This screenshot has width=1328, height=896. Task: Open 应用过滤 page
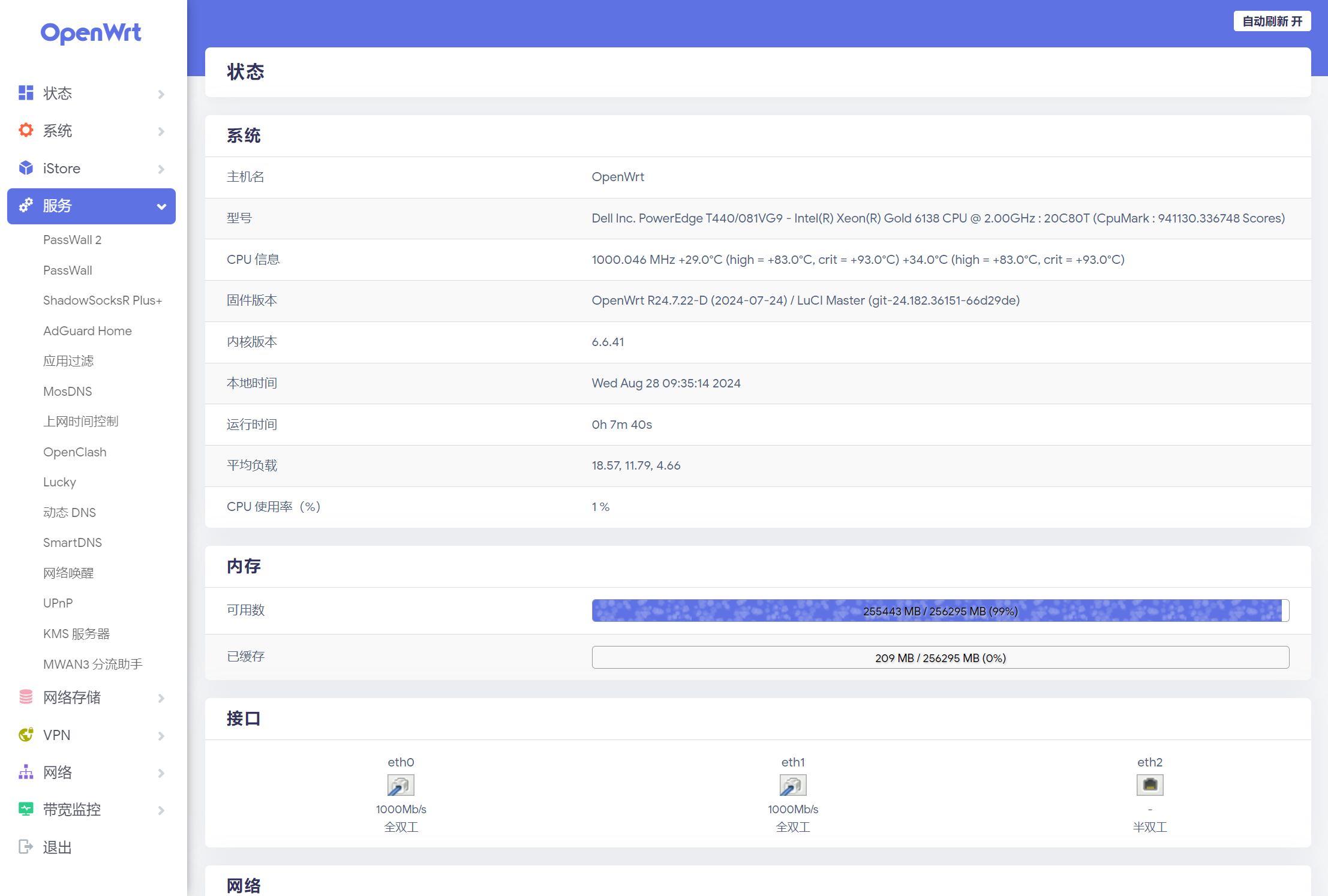[68, 361]
